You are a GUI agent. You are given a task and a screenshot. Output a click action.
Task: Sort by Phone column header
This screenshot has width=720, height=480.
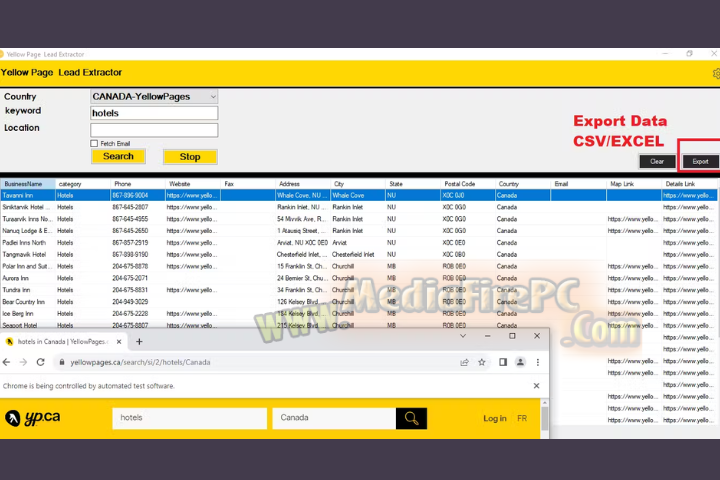coord(138,184)
